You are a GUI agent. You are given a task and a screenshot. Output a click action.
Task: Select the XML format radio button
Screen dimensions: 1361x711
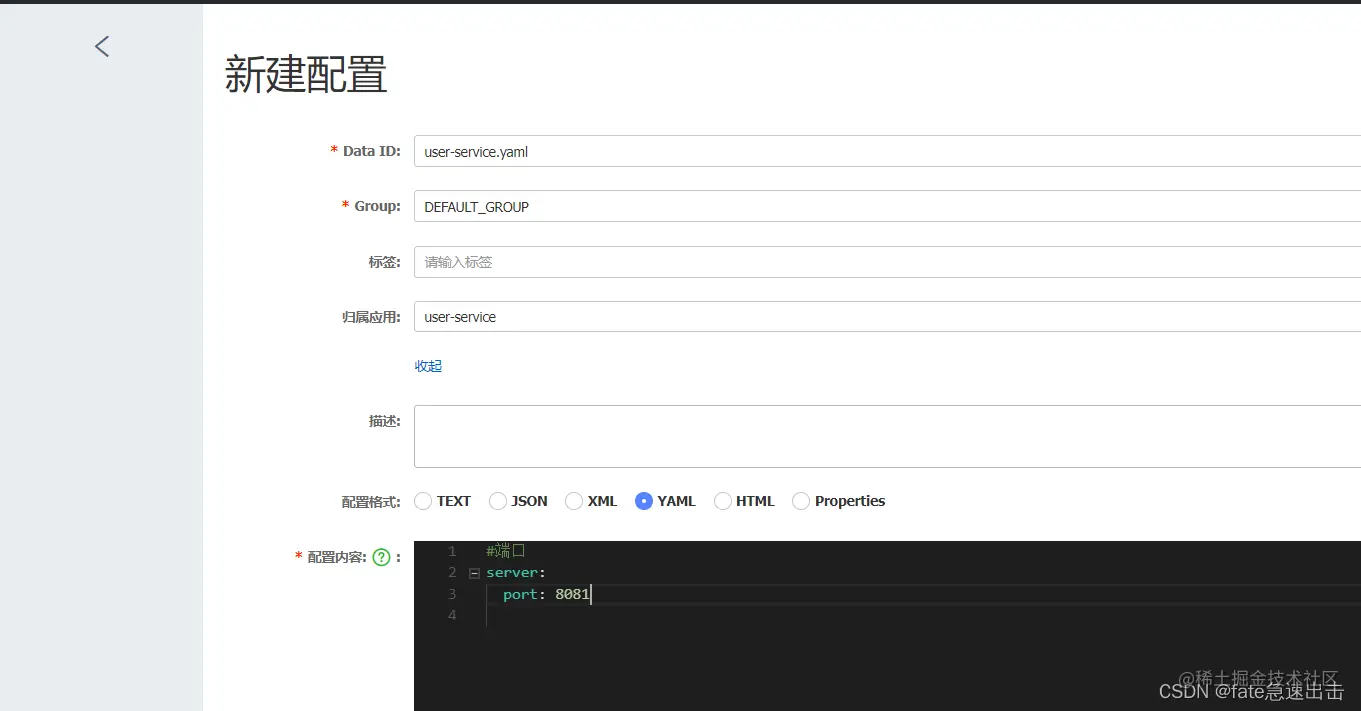[x=574, y=501]
